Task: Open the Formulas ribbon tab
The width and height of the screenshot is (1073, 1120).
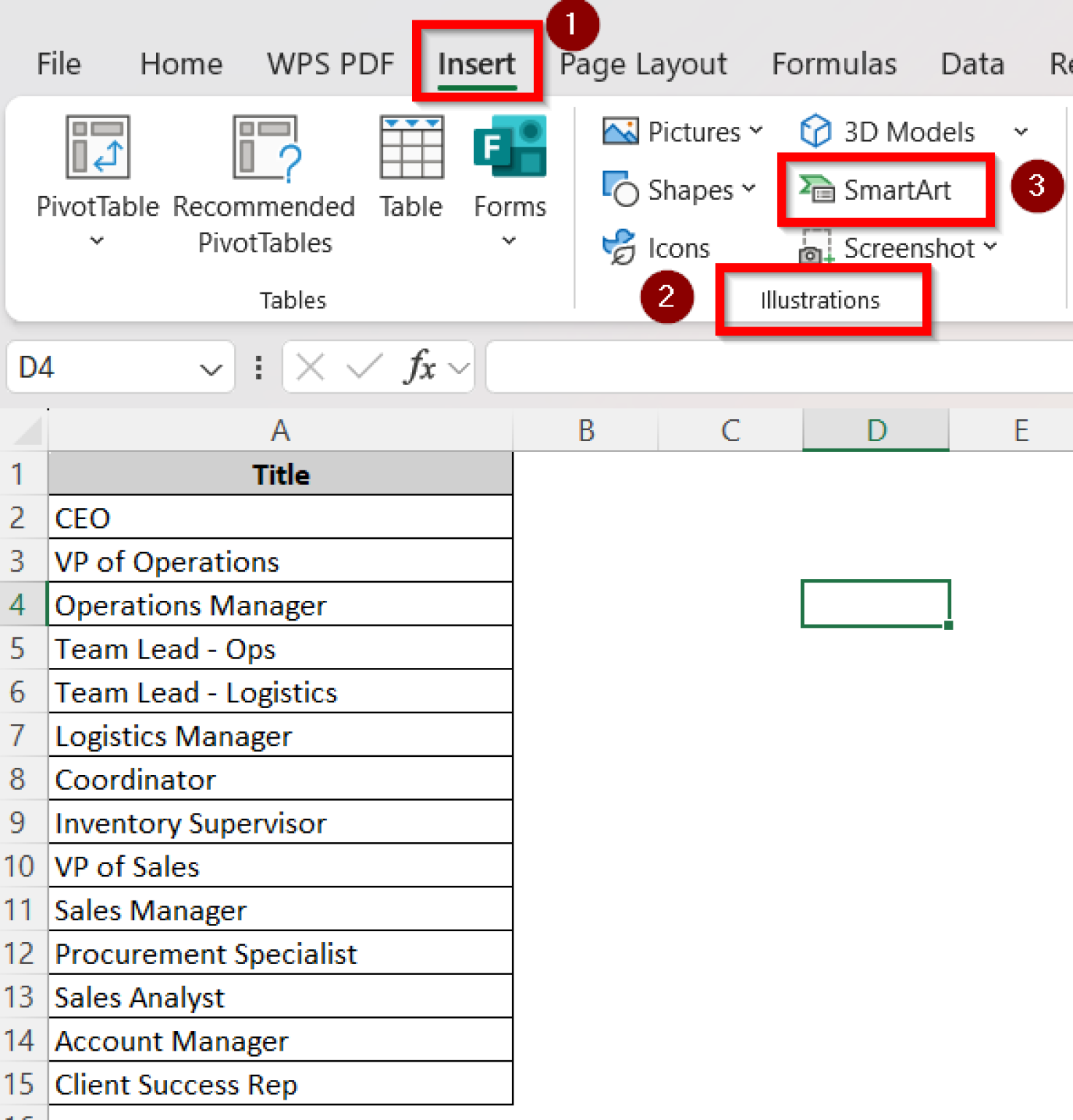Action: click(x=834, y=64)
